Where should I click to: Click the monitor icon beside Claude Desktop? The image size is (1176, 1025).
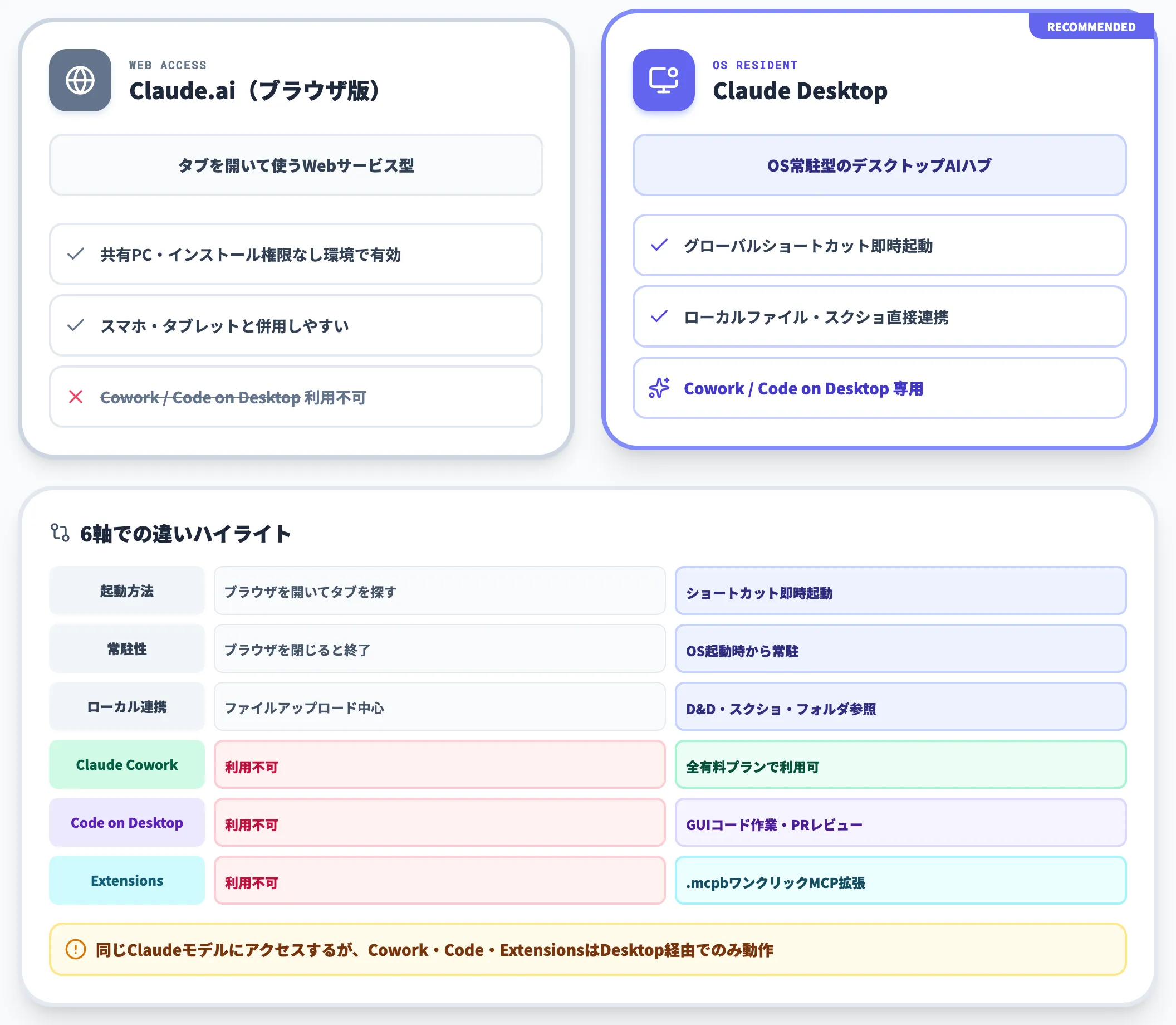(663, 80)
